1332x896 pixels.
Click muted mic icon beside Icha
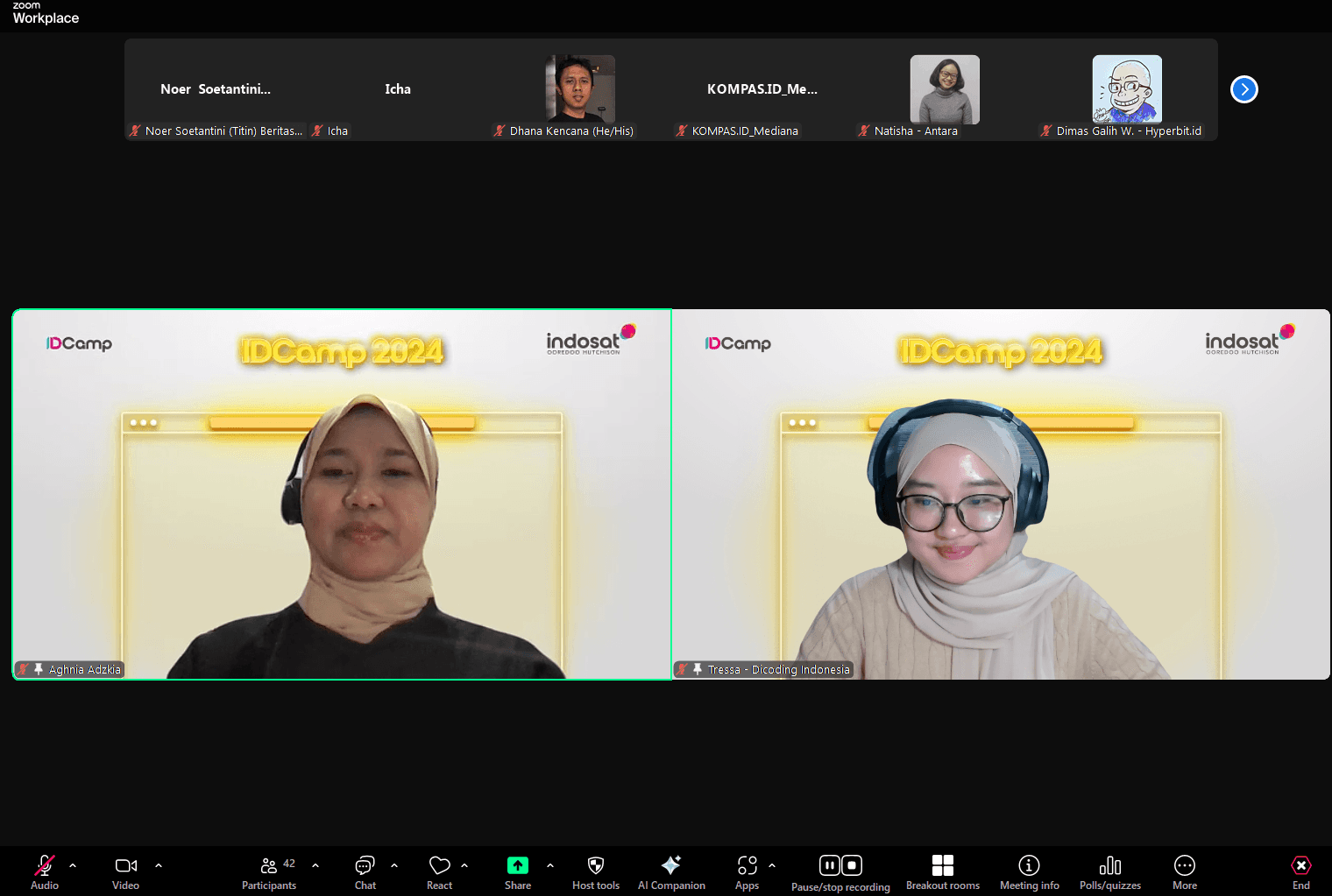point(317,131)
